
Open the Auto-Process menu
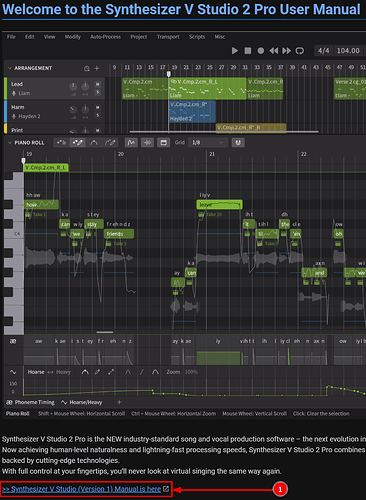(105, 37)
